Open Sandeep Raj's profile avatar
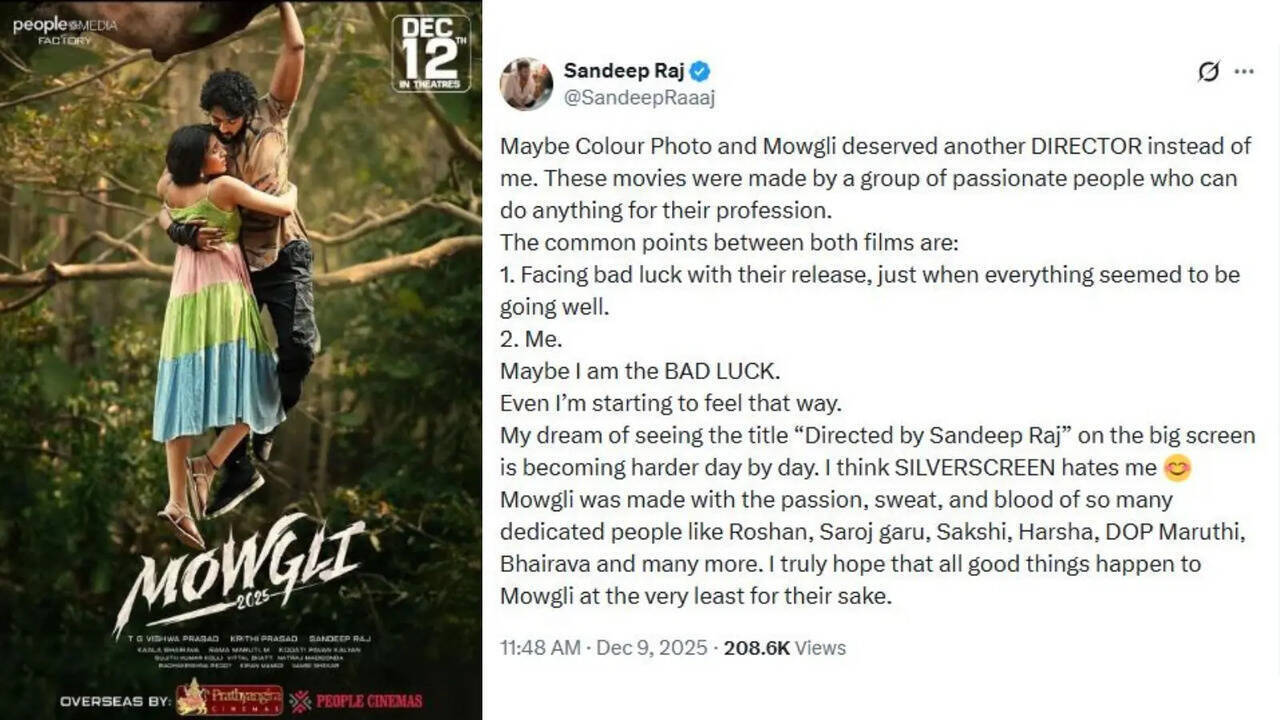Image resolution: width=1280 pixels, height=720 pixels. 526,84
